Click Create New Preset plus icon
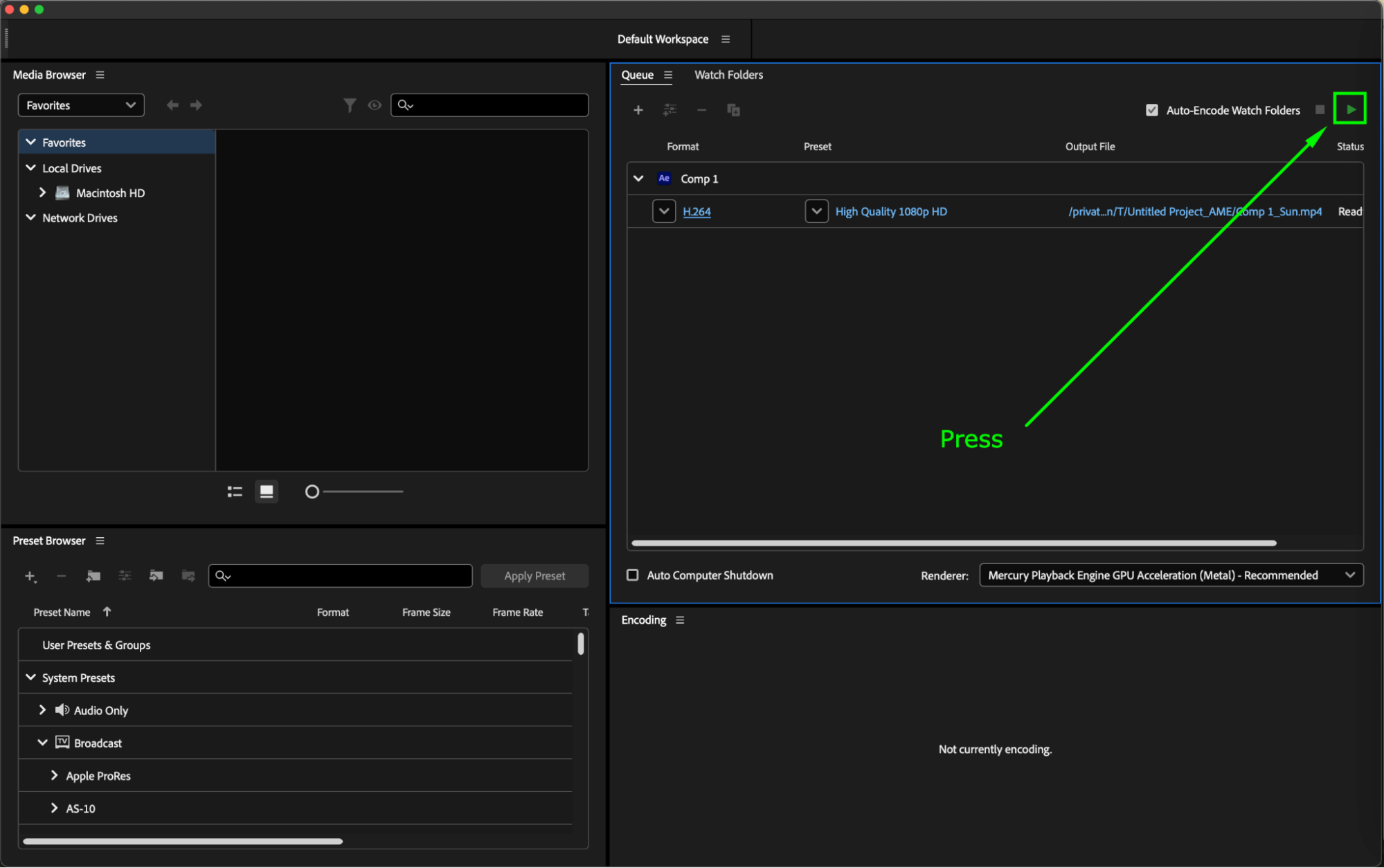1384x868 pixels. tap(30, 576)
